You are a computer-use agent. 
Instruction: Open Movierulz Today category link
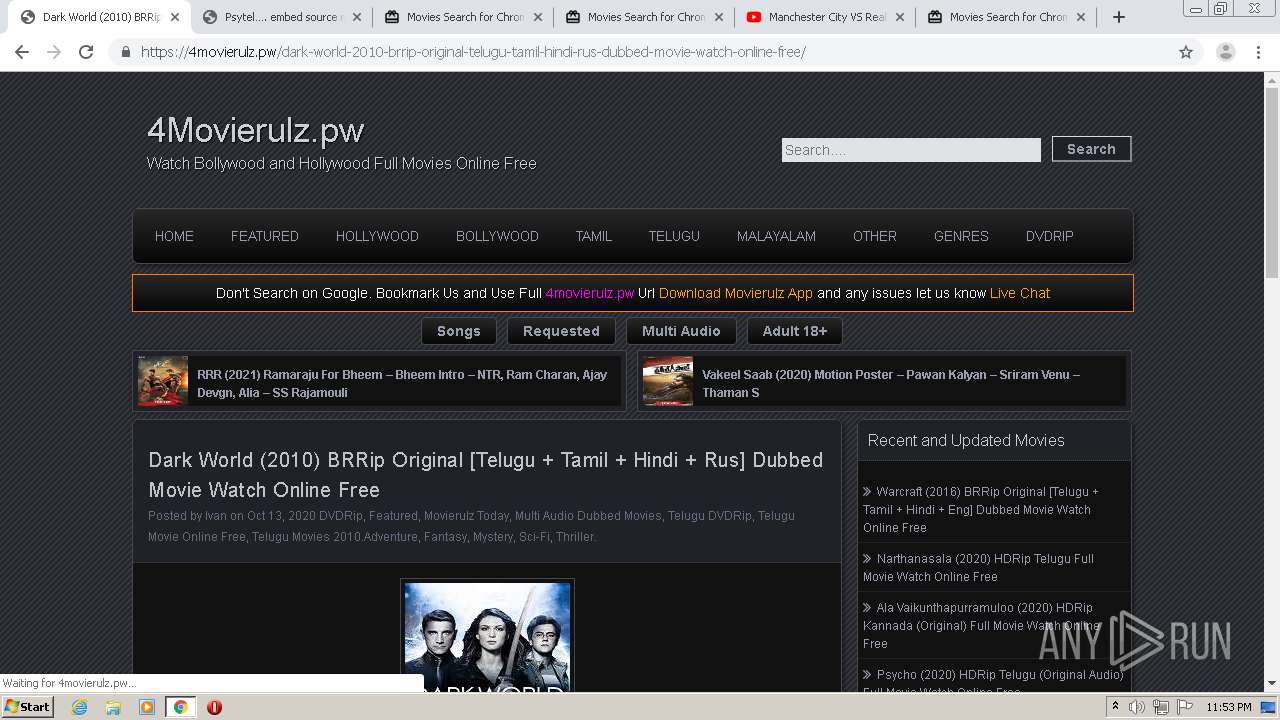(x=467, y=516)
